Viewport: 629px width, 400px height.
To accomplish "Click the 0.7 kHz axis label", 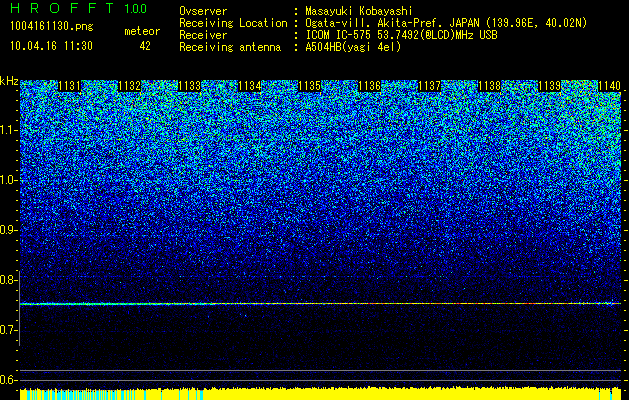I will [x=8, y=330].
